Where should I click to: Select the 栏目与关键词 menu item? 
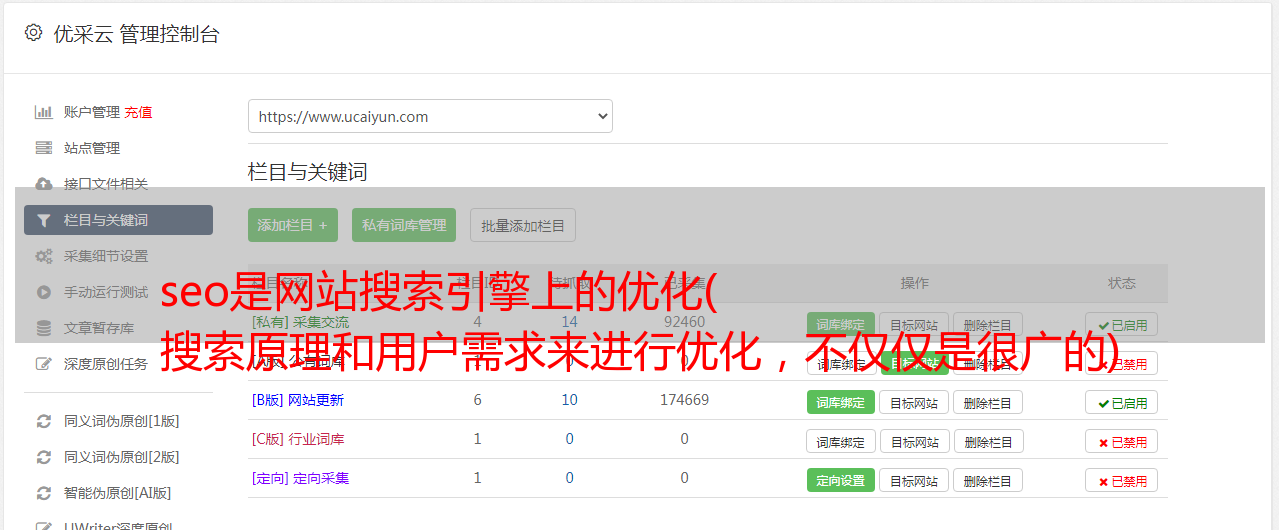pos(118,220)
